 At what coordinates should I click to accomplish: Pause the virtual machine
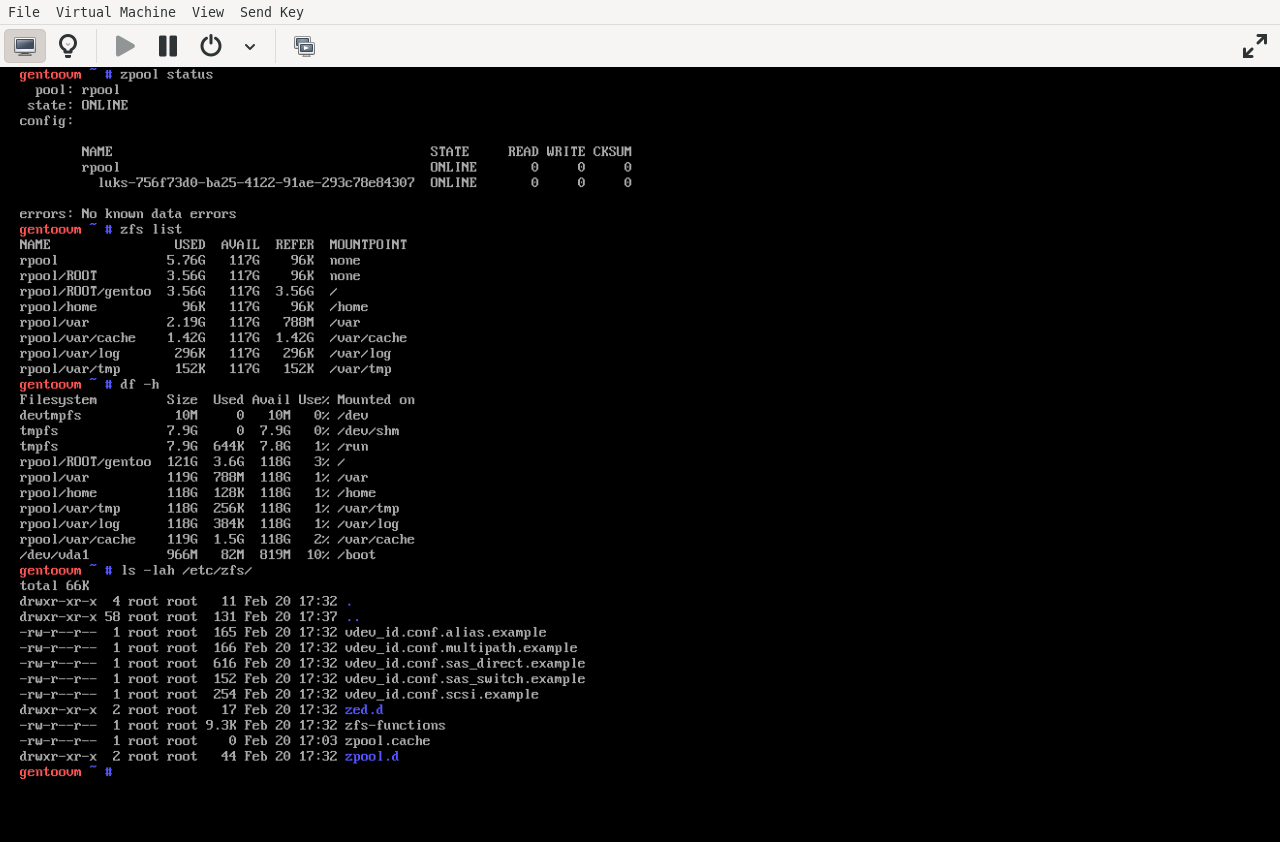click(168, 46)
